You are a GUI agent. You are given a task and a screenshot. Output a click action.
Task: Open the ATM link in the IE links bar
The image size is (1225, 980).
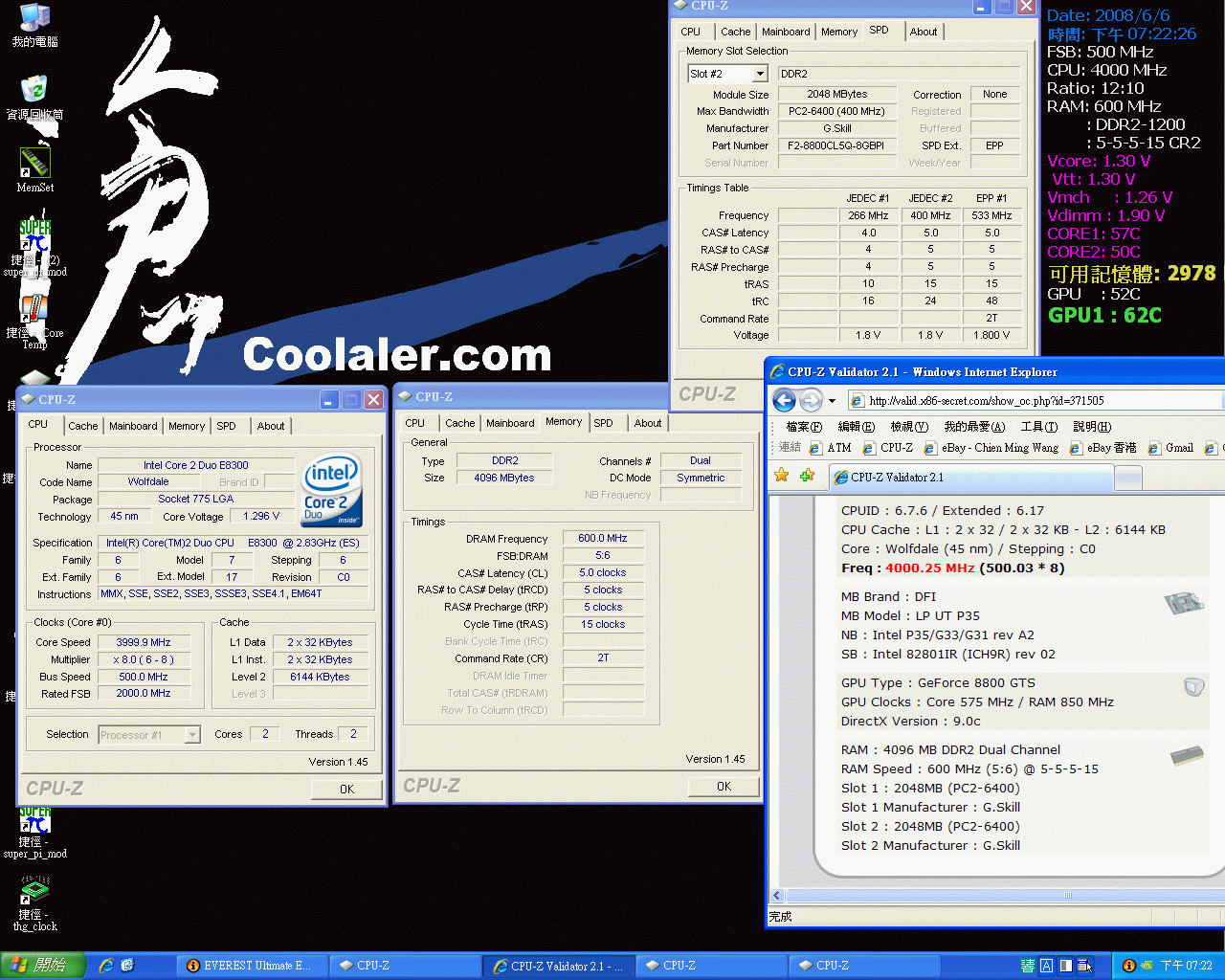[x=830, y=448]
